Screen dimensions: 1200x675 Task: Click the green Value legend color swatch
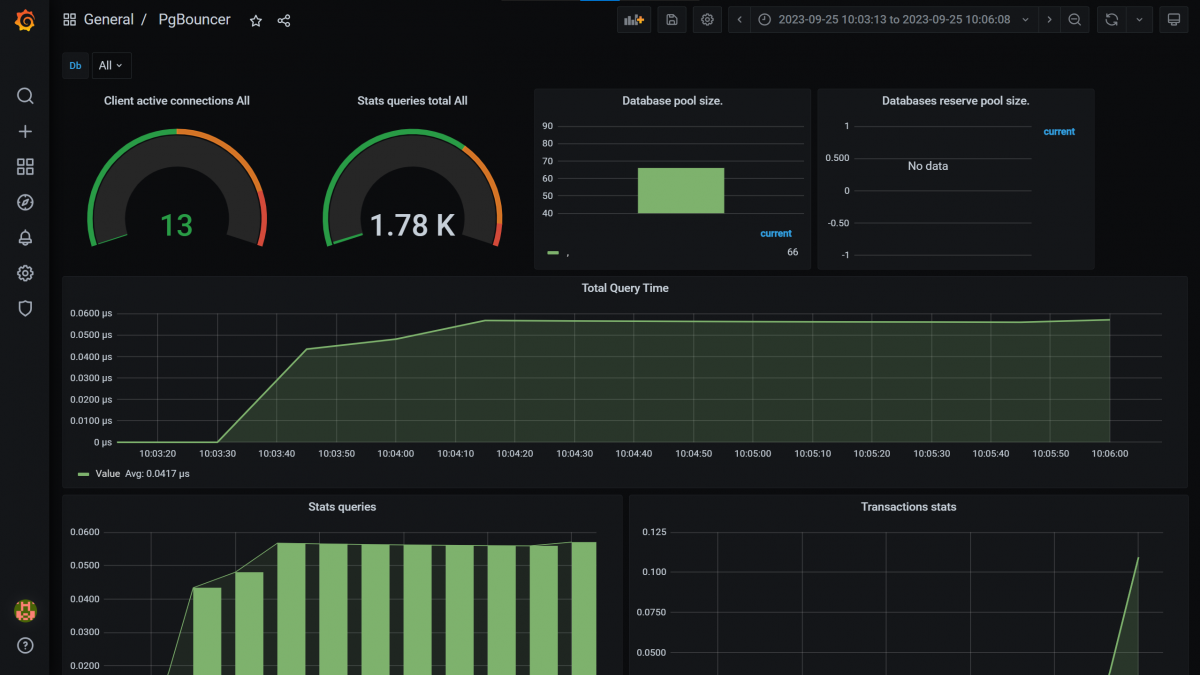[x=82, y=473]
